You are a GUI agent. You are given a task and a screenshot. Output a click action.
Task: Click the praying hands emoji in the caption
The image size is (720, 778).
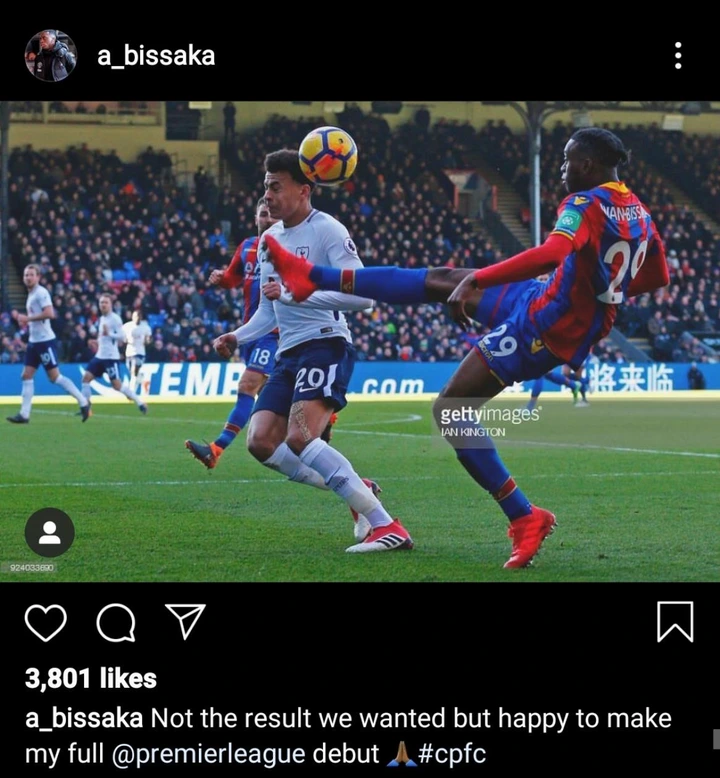point(401,754)
